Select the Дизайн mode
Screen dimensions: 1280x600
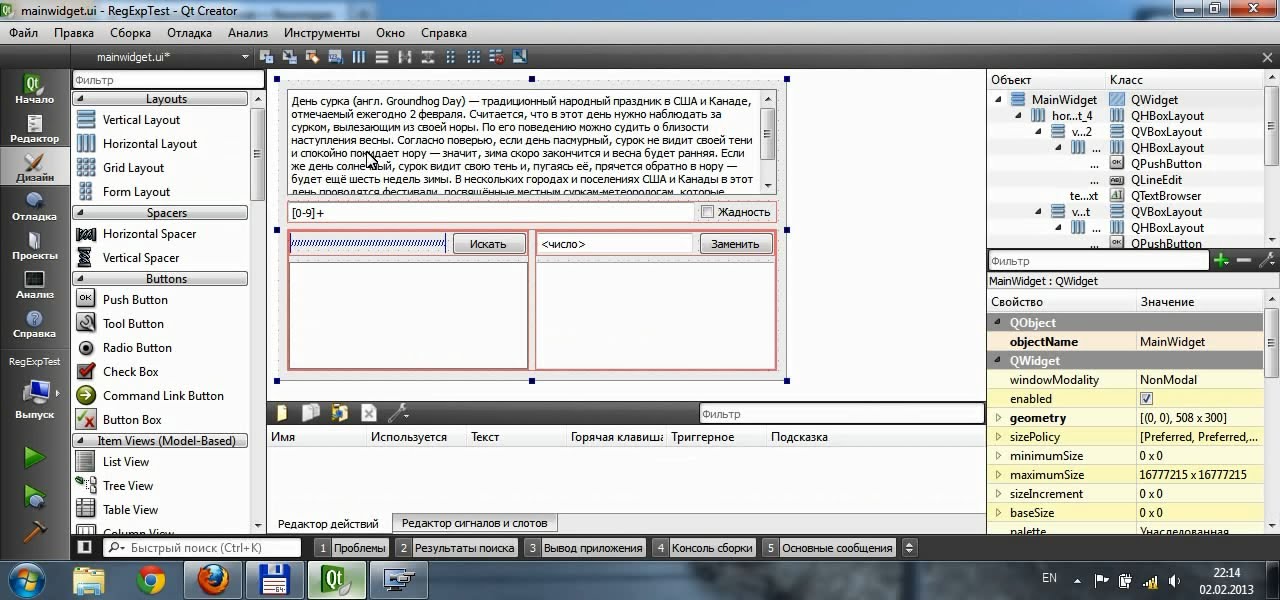coord(34,167)
